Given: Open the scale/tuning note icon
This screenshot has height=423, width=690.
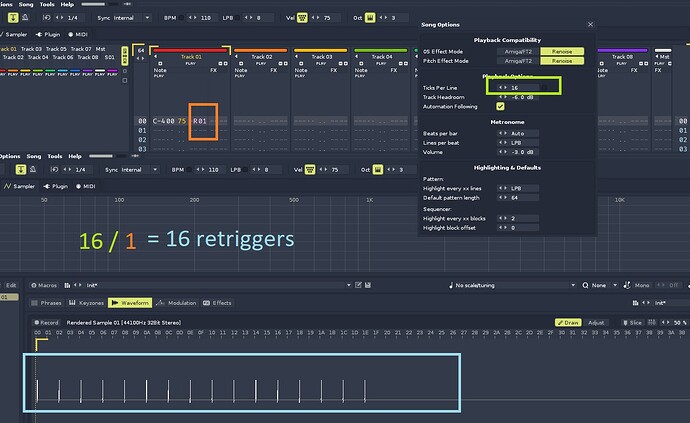Looking at the screenshot, I should coord(451,285).
